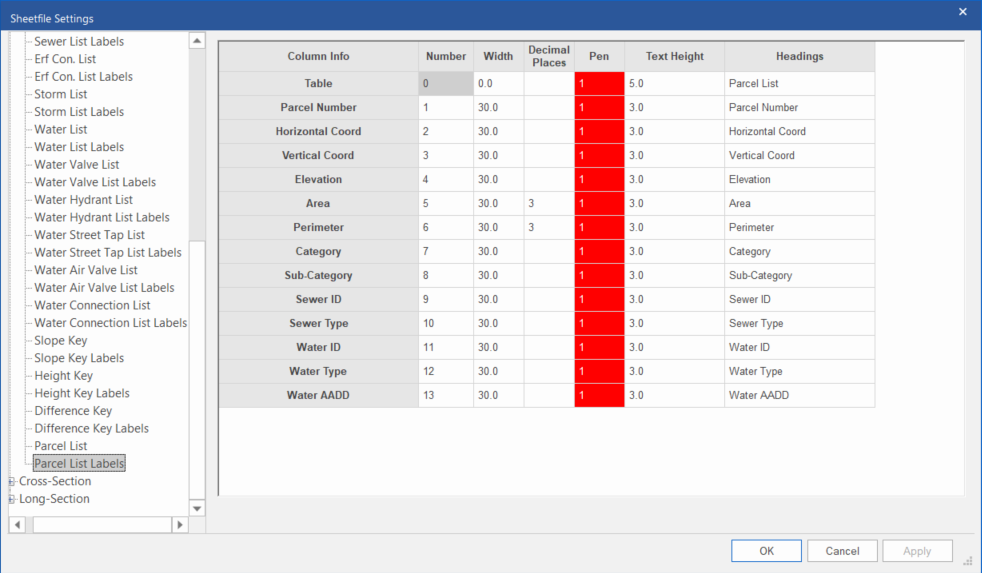982x573 pixels.
Task: Edit Headings cell for Sewer Type
Action: pos(798,324)
